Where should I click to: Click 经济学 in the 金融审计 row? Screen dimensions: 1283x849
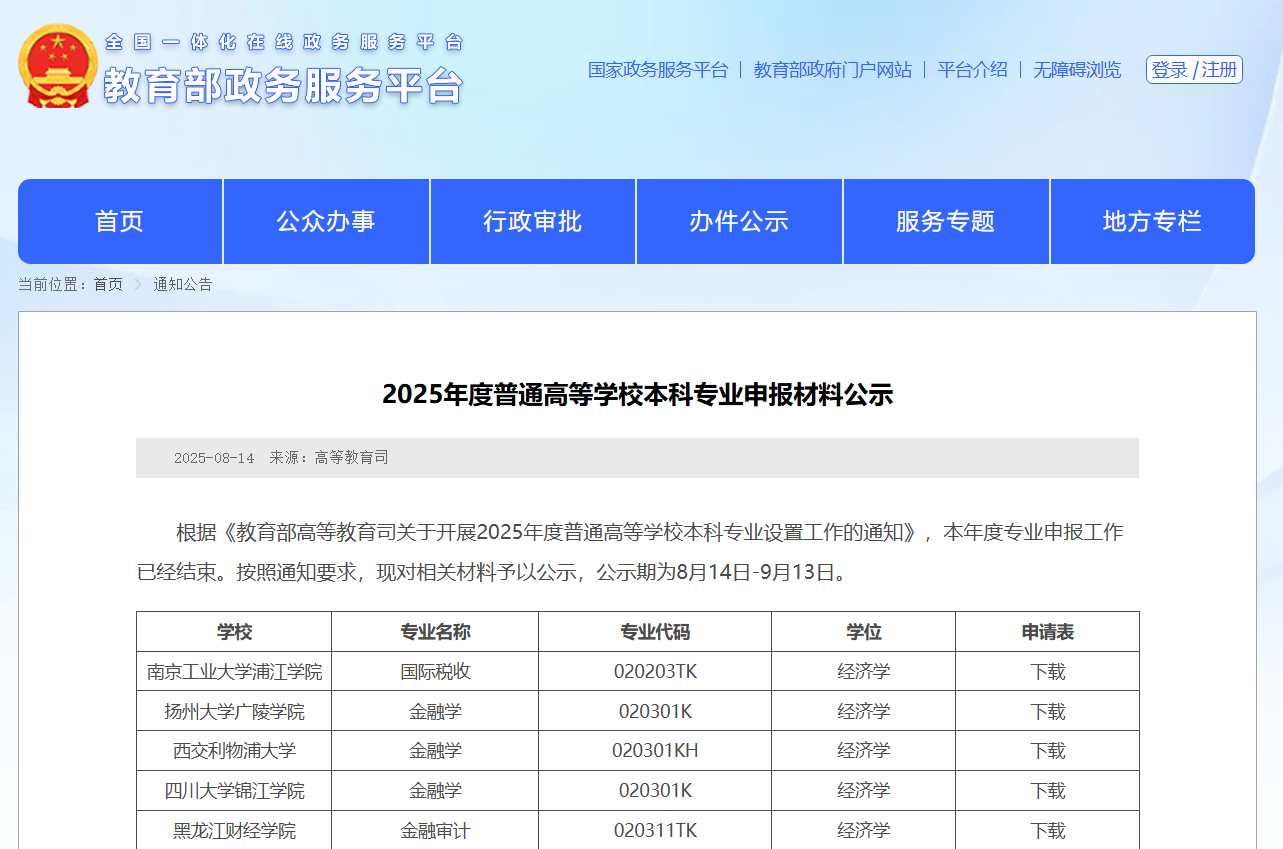tap(864, 831)
